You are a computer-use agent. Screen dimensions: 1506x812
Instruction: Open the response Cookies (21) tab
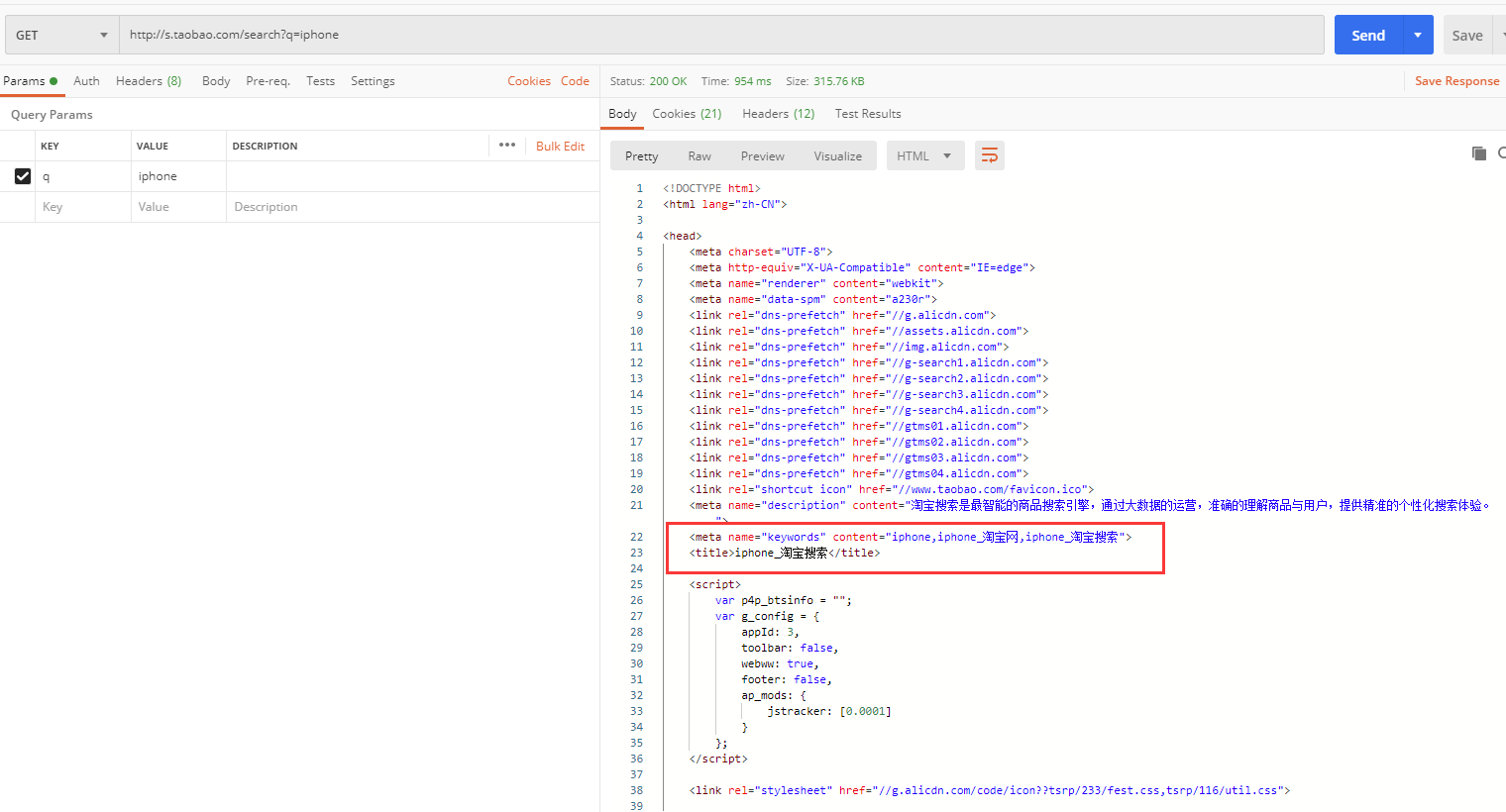[x=687, y=114]
